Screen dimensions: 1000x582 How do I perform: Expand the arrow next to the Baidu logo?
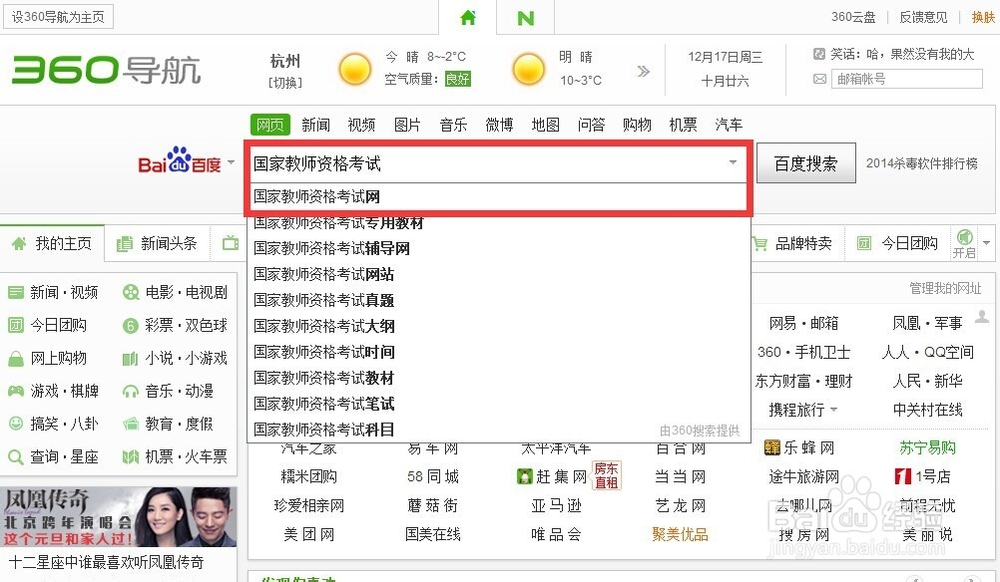231,162
